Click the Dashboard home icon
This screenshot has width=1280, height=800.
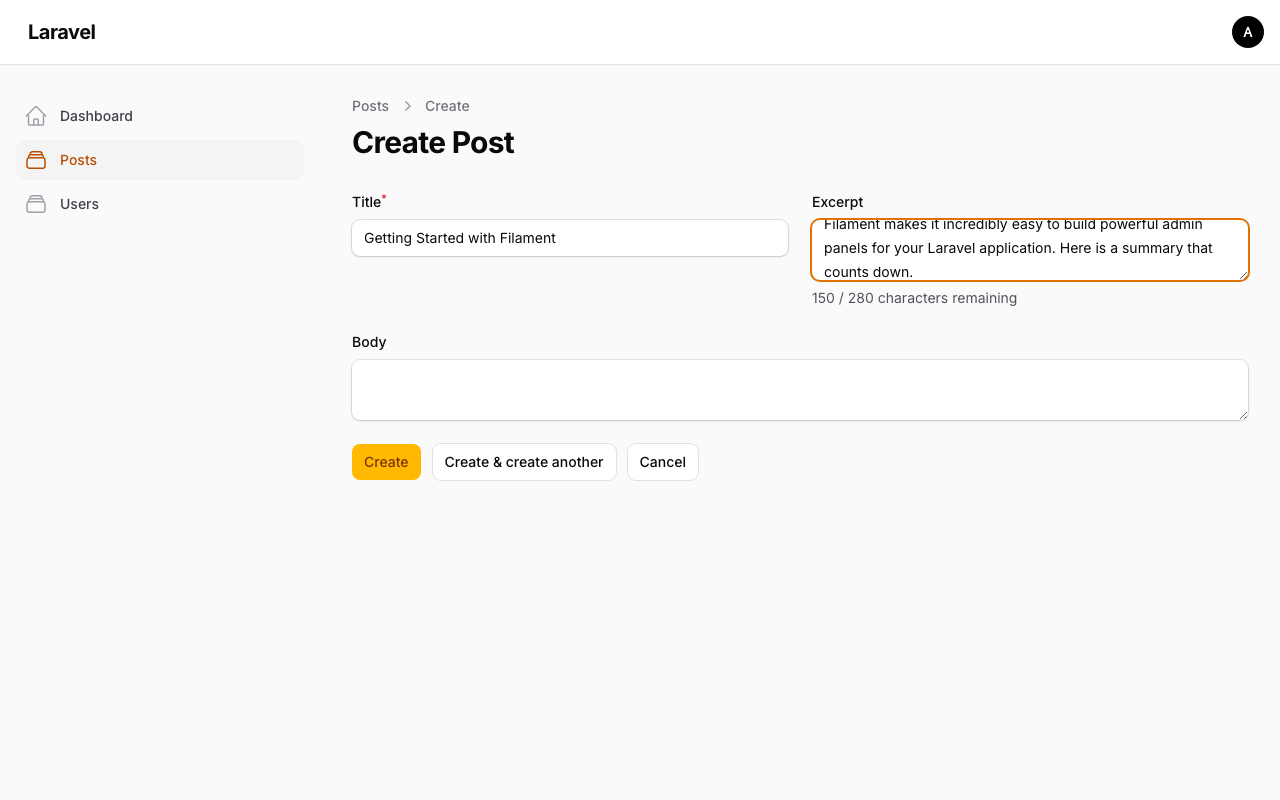(x=36, y=116)
